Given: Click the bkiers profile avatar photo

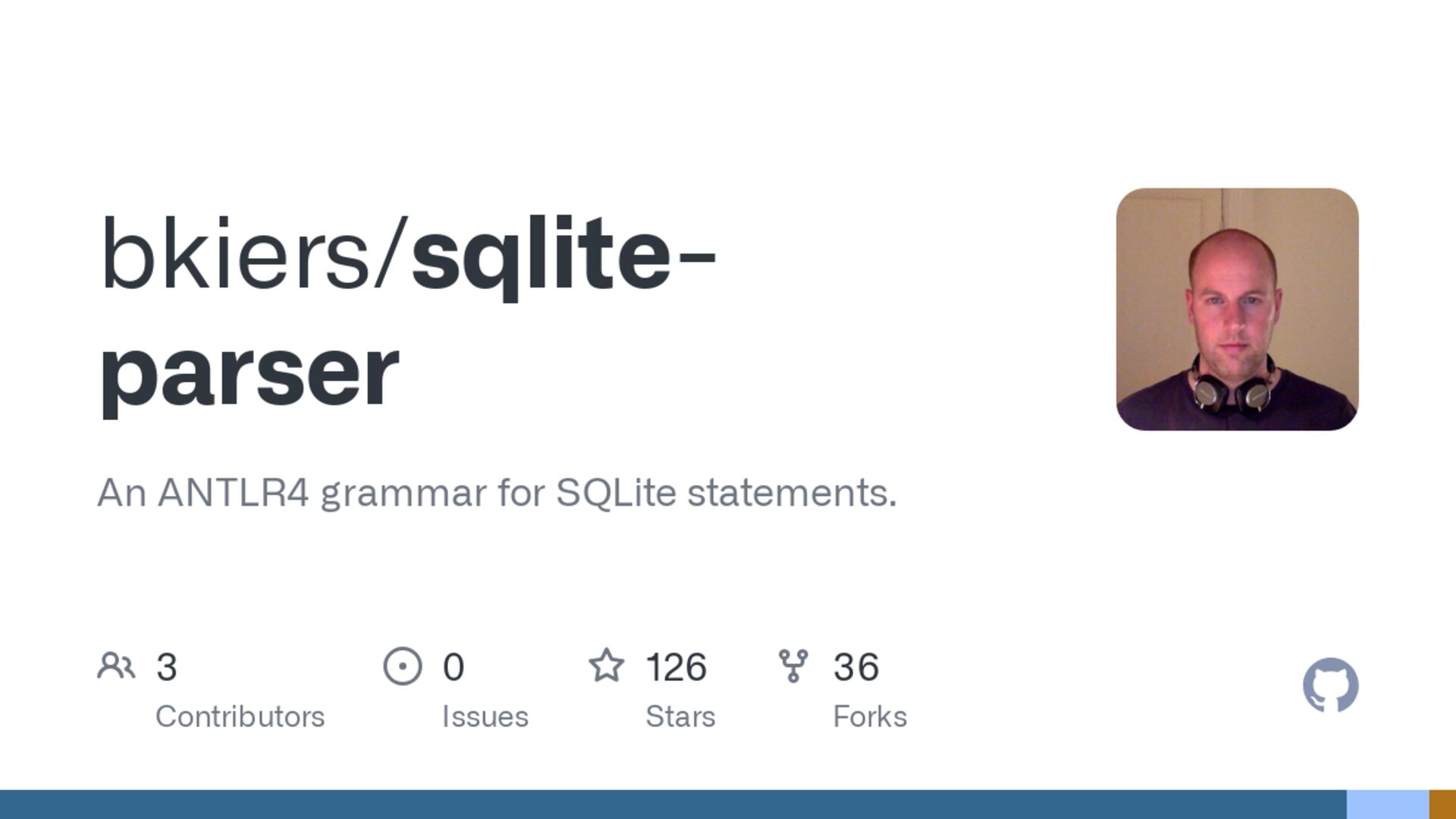Looking at the screenshot, I should (1237, 309).
